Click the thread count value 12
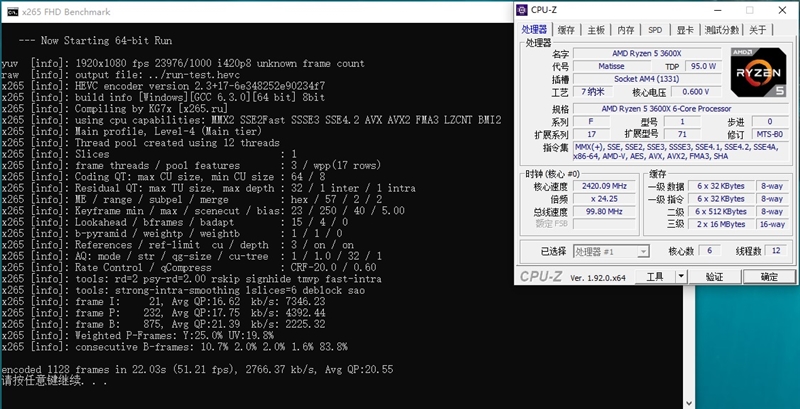 (776, 251)
